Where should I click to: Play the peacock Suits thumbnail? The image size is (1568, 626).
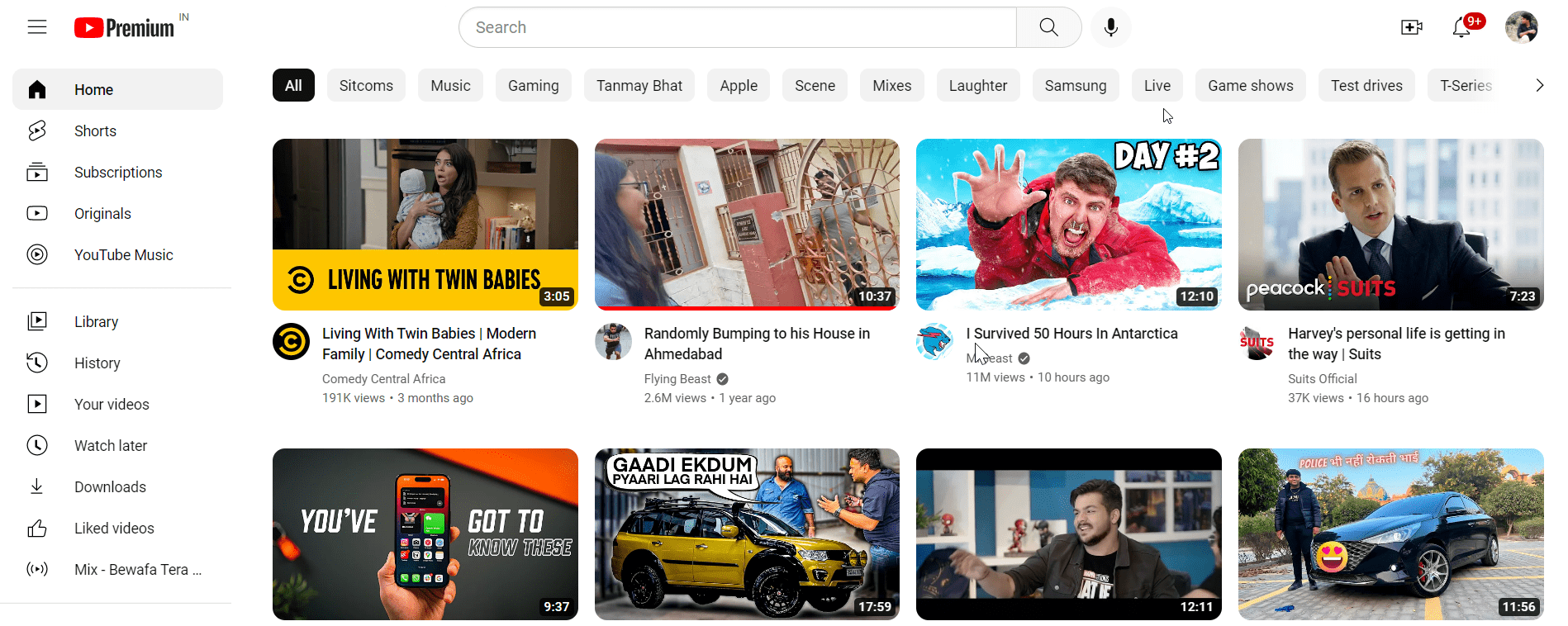tap(1391, 225)
